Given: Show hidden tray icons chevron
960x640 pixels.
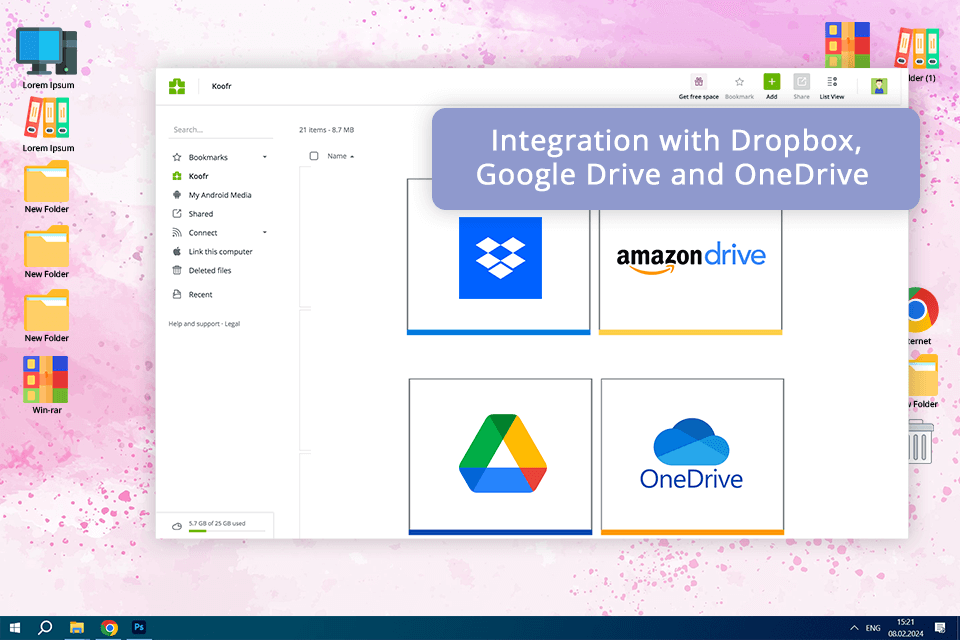Looking at the screenshot, I should pyautogui.click(x=854, y=628).
